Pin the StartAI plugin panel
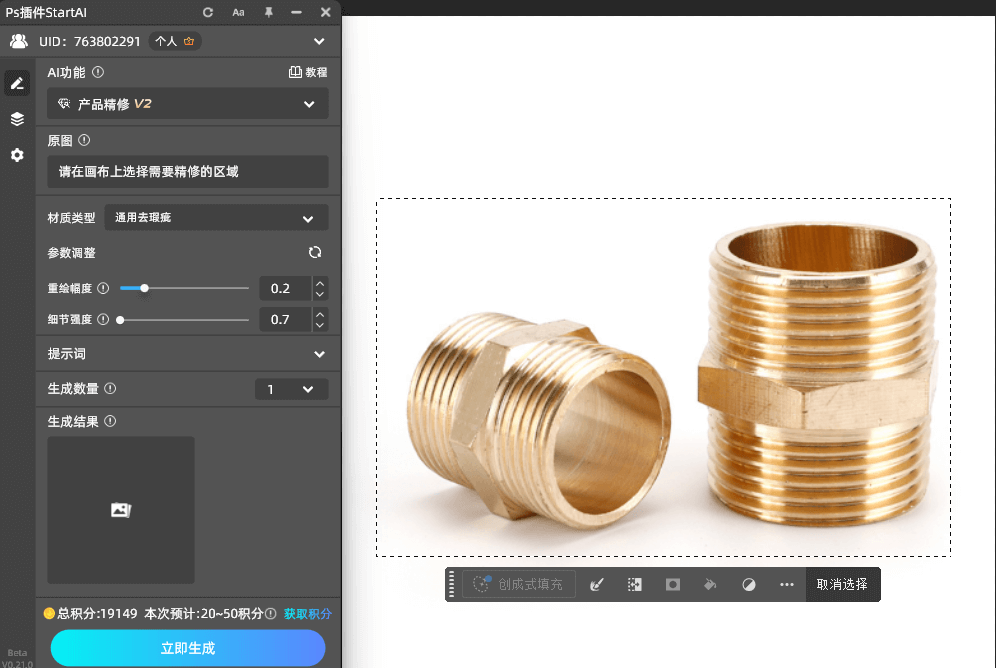 point(268,12)
